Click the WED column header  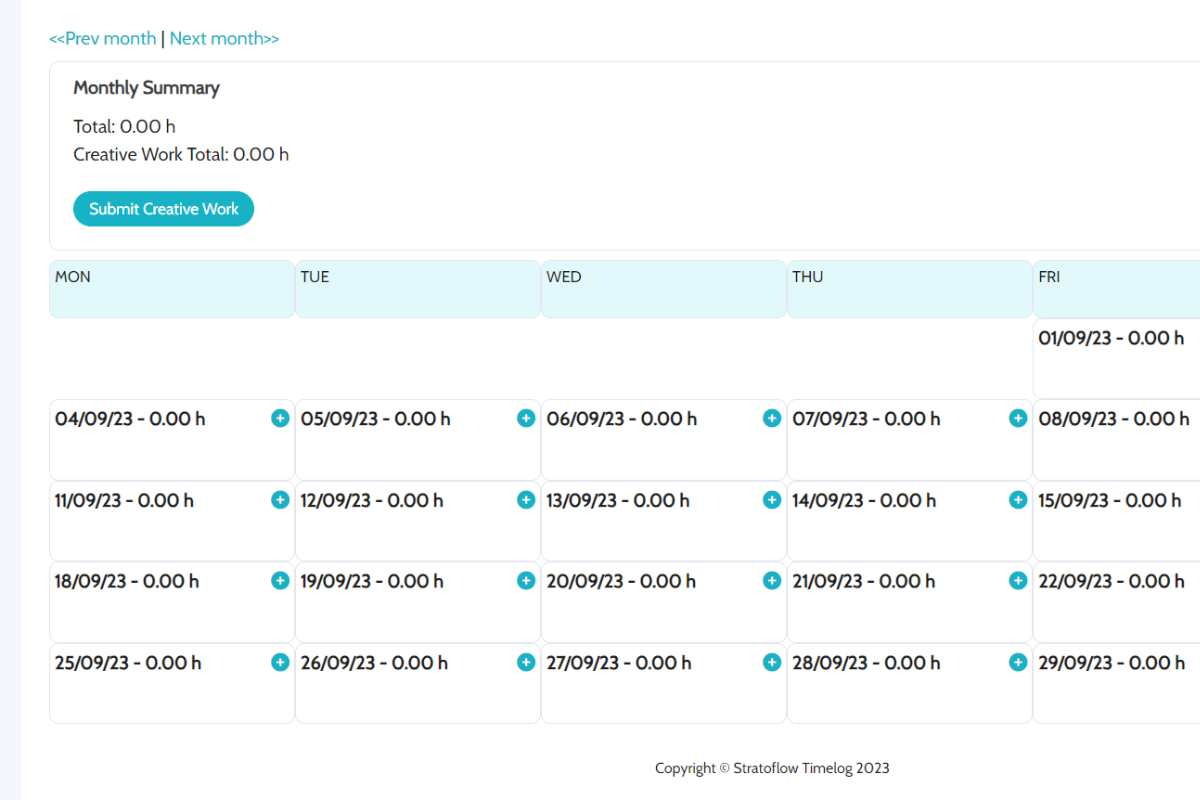(x=664, y=289)
